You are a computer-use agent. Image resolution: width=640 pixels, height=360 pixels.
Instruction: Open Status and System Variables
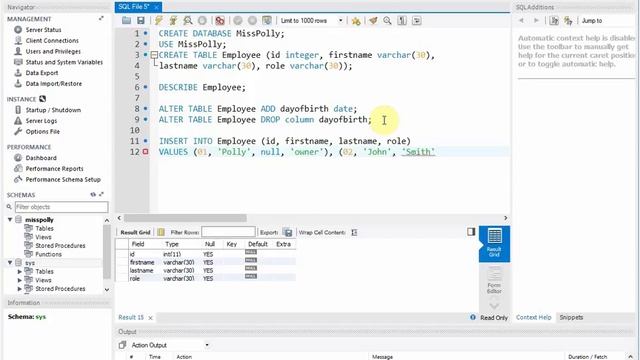tap(64, 62)
